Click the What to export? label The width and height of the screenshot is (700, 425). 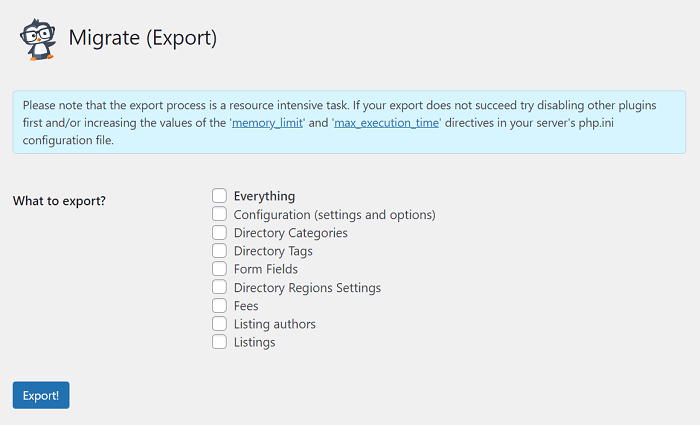[x=59, y=201]
